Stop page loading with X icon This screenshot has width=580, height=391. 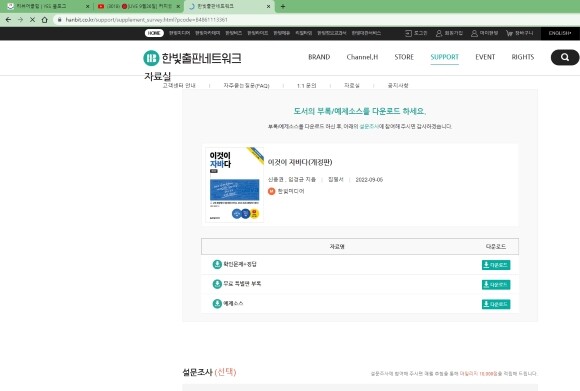tap(33, 20)
